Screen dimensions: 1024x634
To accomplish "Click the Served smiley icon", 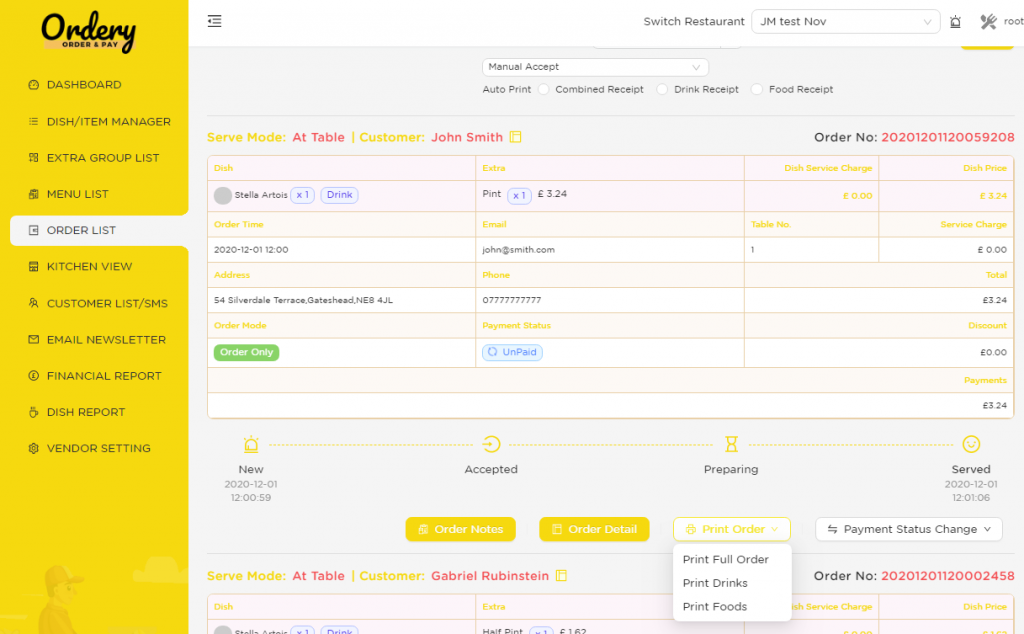I will (x=971, y=444).
